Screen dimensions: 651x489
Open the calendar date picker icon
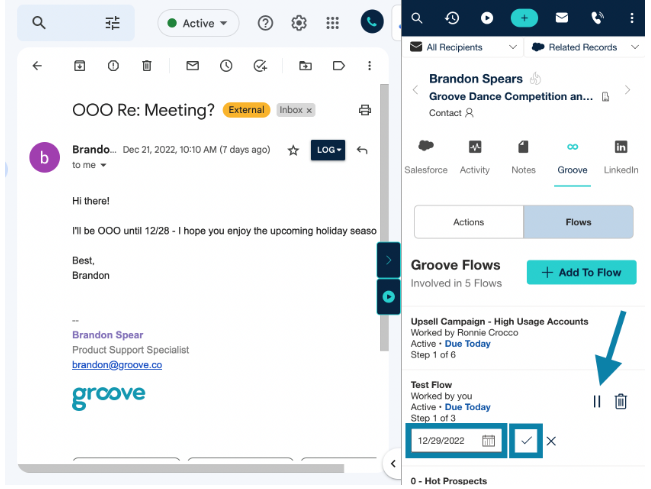point(488,440)
